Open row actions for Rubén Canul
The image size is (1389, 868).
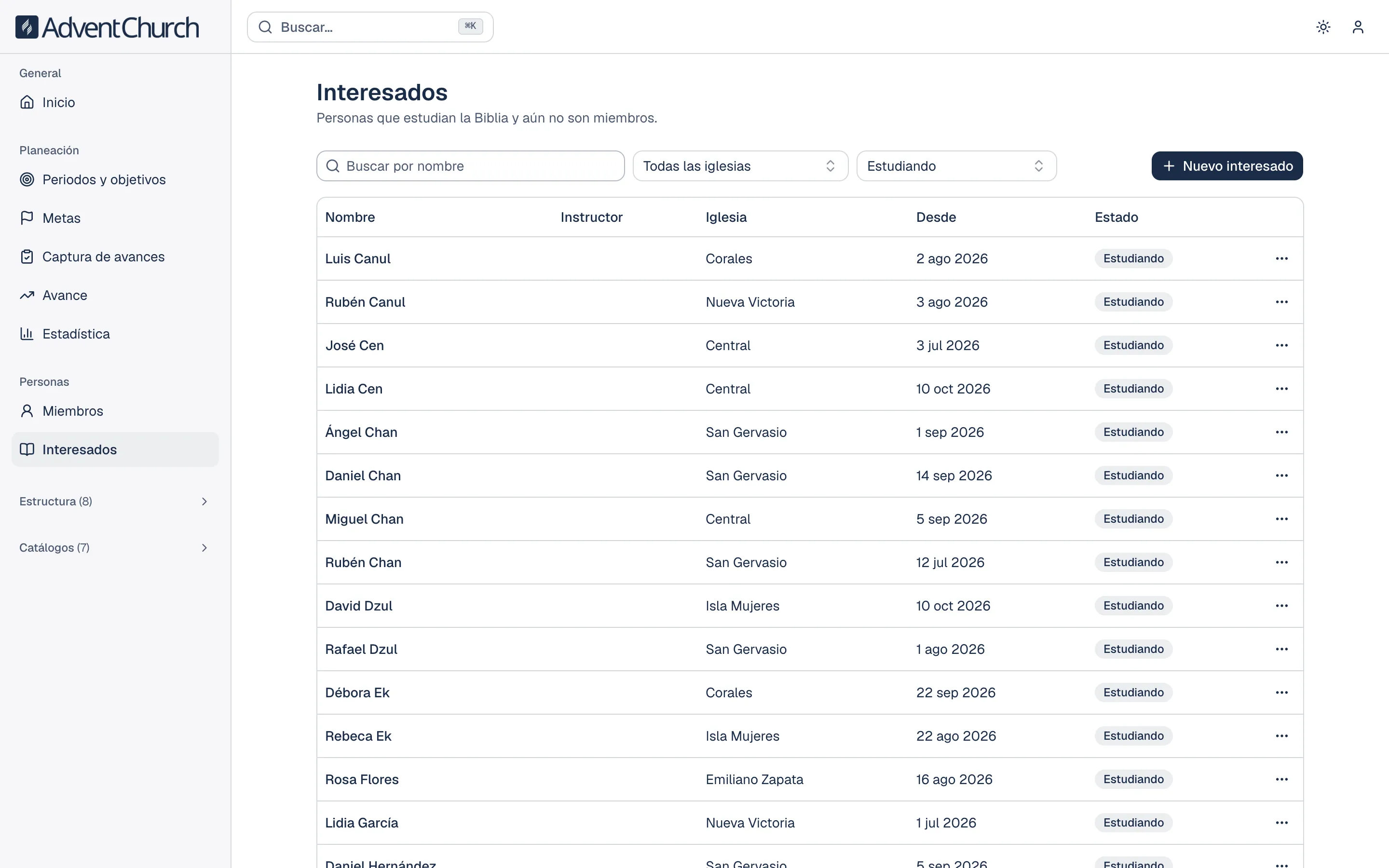1281,302
